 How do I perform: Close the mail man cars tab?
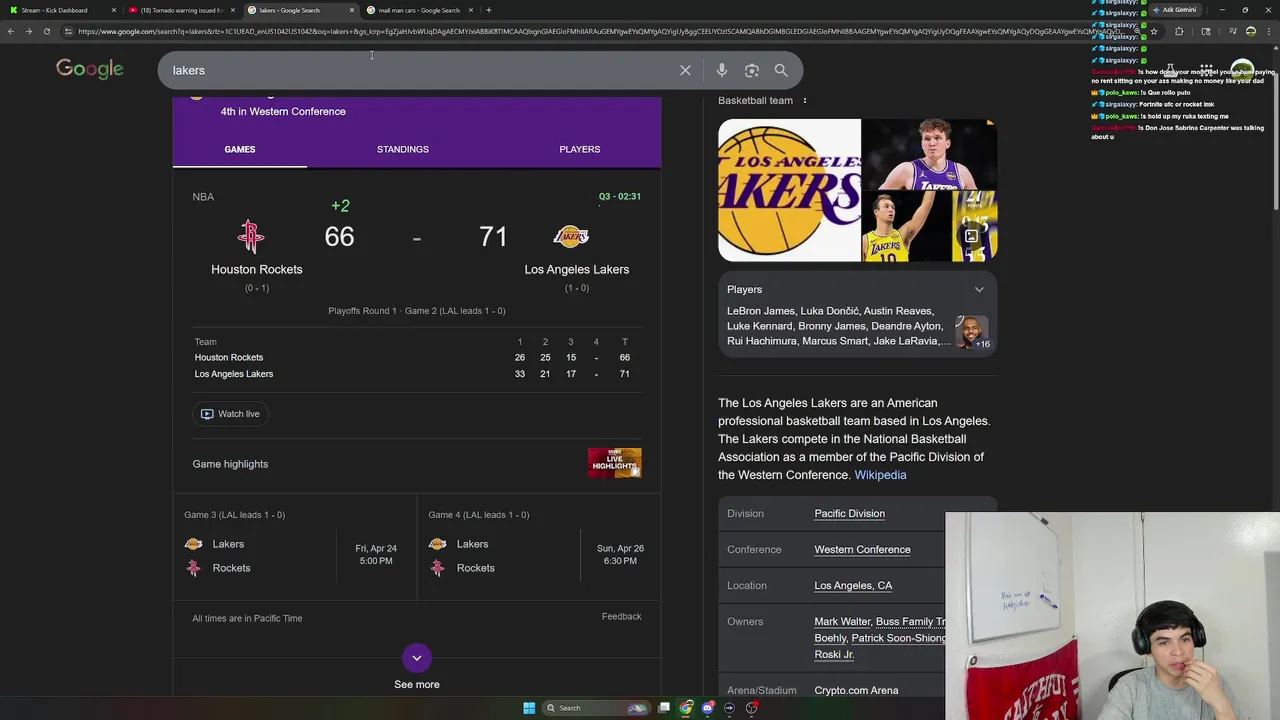click(470, 10)
